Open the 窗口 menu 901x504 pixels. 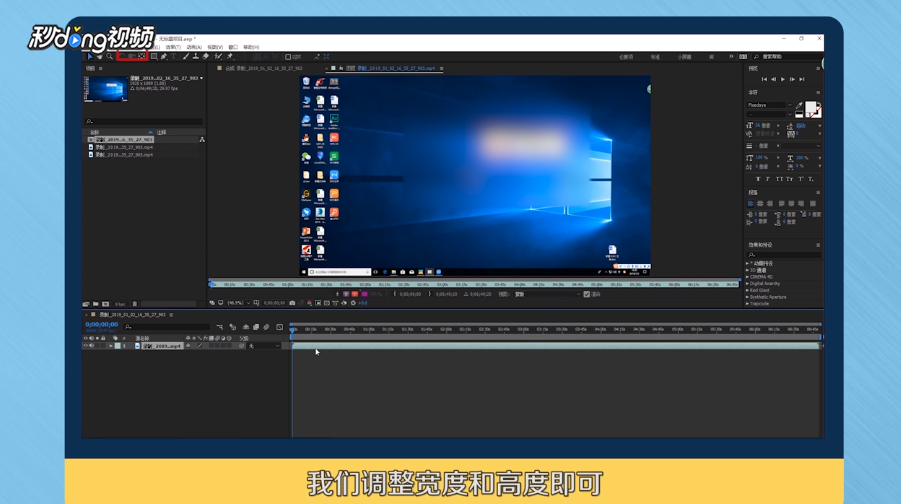[x=233, y=47]
